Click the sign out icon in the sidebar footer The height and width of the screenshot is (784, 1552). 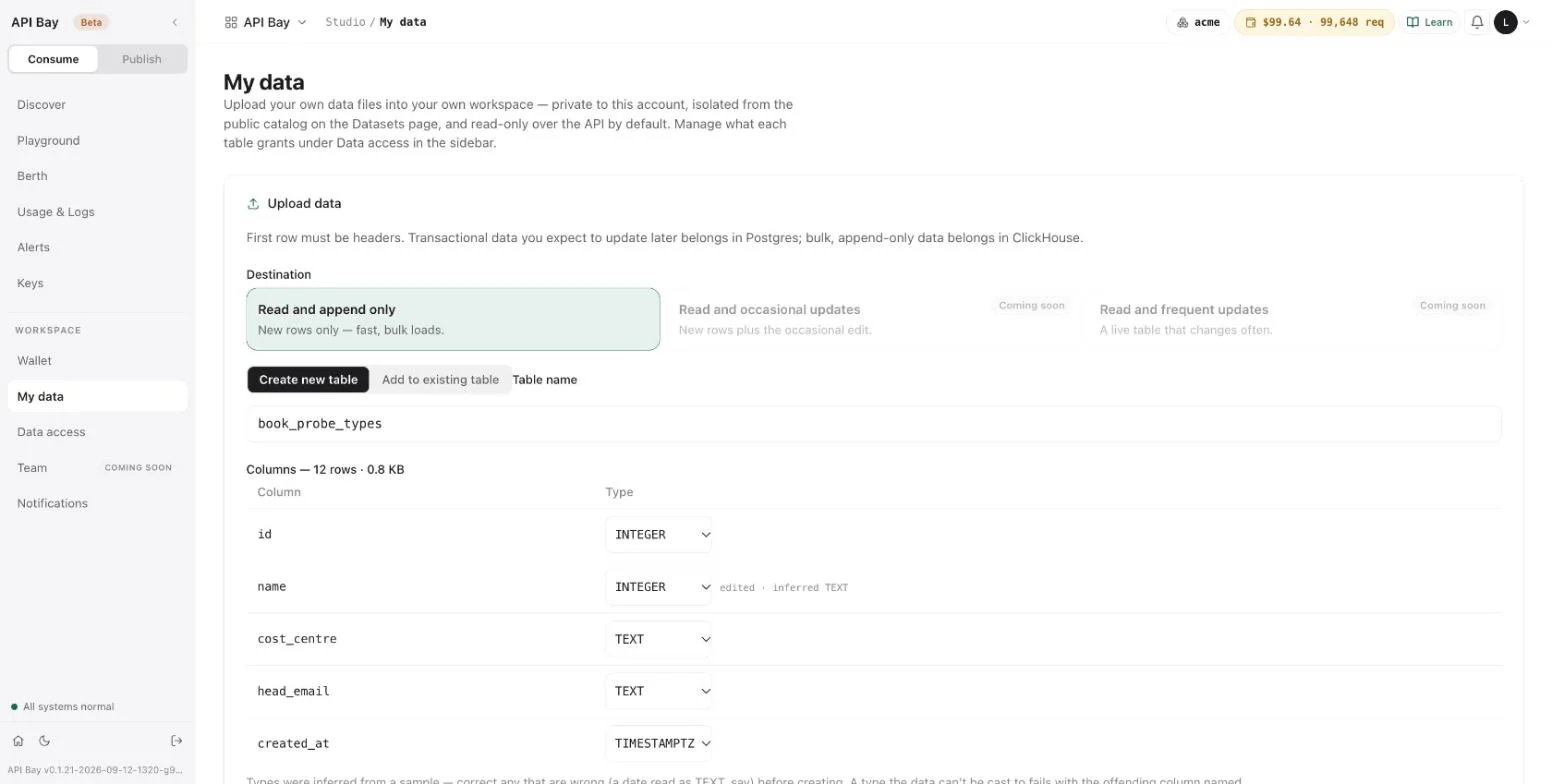click(x=177, y=741)
